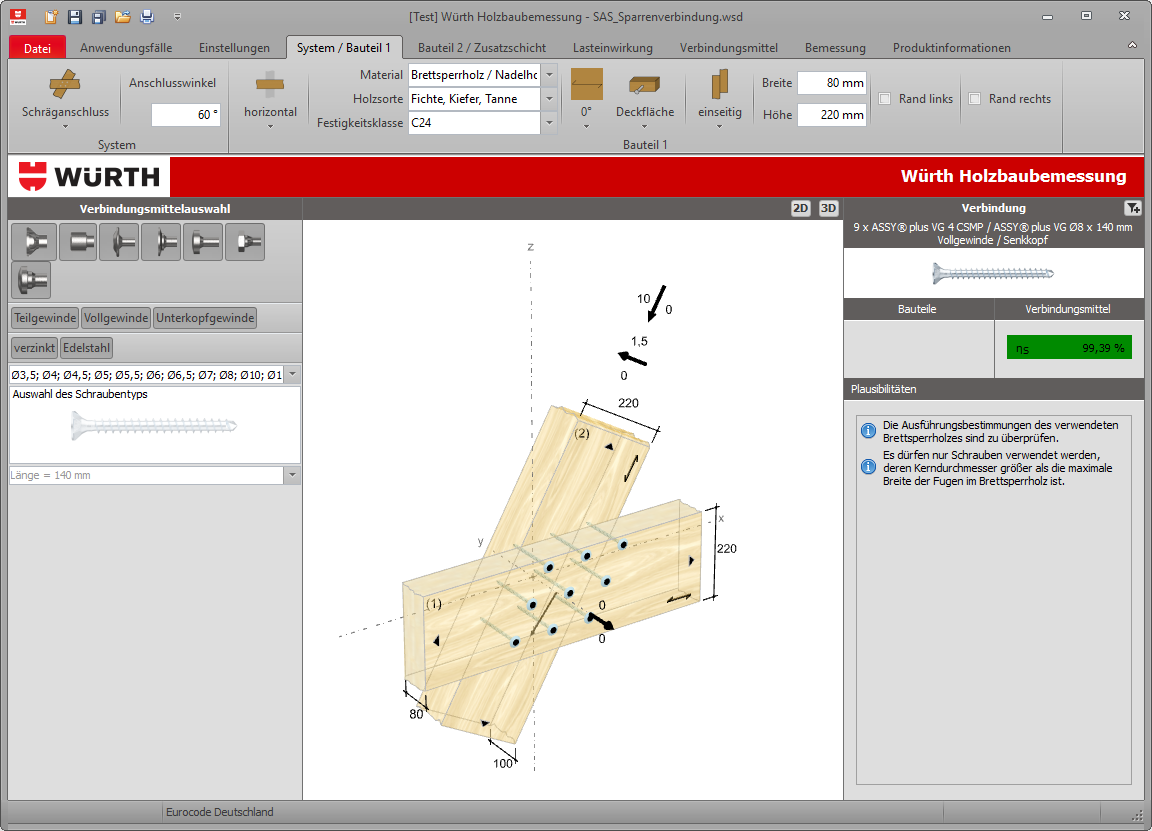The image size is (1152, 831).
Task: Expand the Festigkeitsklasse dropdown
Action: click(550, 123)
